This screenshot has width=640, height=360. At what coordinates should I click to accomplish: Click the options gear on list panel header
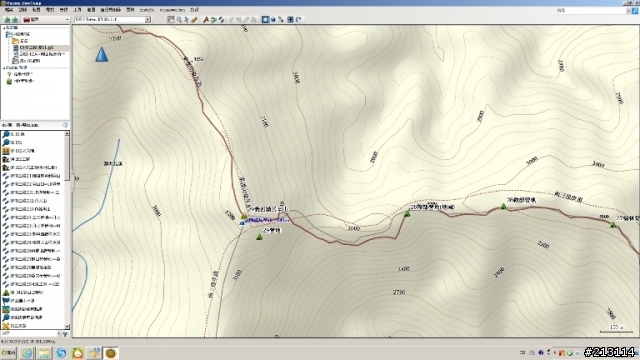(x=65, y=125)
